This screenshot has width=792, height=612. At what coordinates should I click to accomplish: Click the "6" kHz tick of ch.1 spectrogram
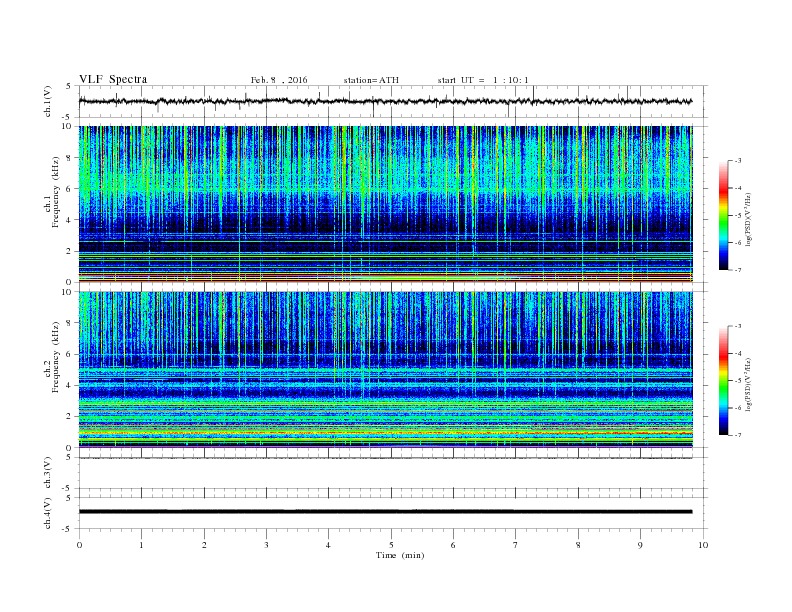coord(70,189)
